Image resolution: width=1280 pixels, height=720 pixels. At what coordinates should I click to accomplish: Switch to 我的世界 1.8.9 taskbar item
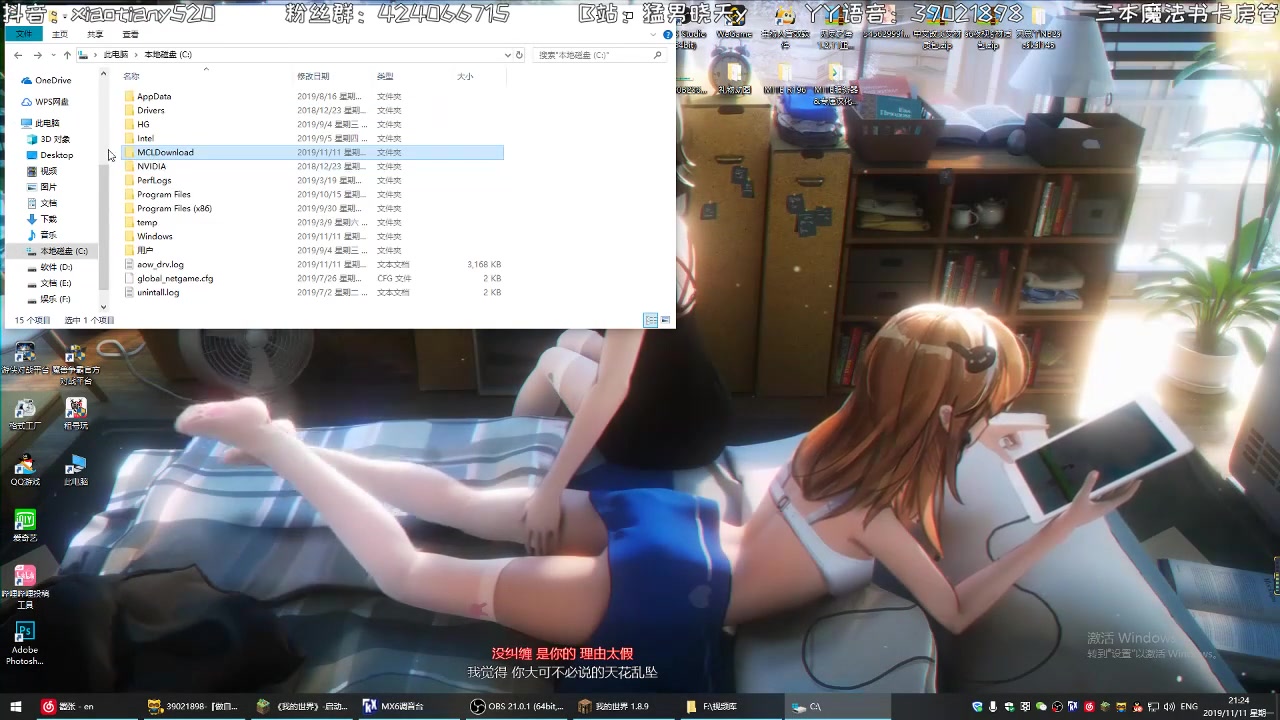click(x=614, y=706)
